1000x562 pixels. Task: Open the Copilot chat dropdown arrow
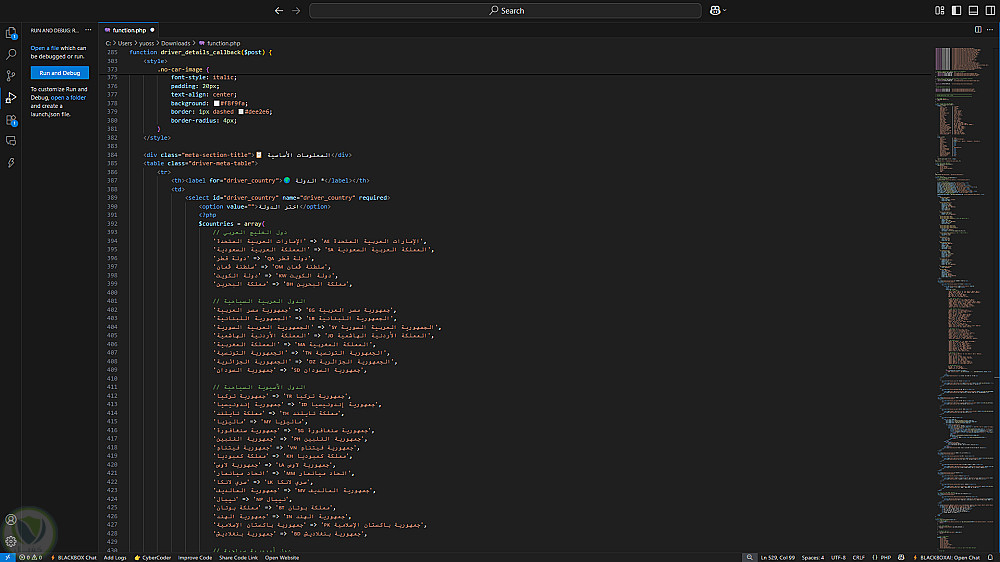point(724,10)
